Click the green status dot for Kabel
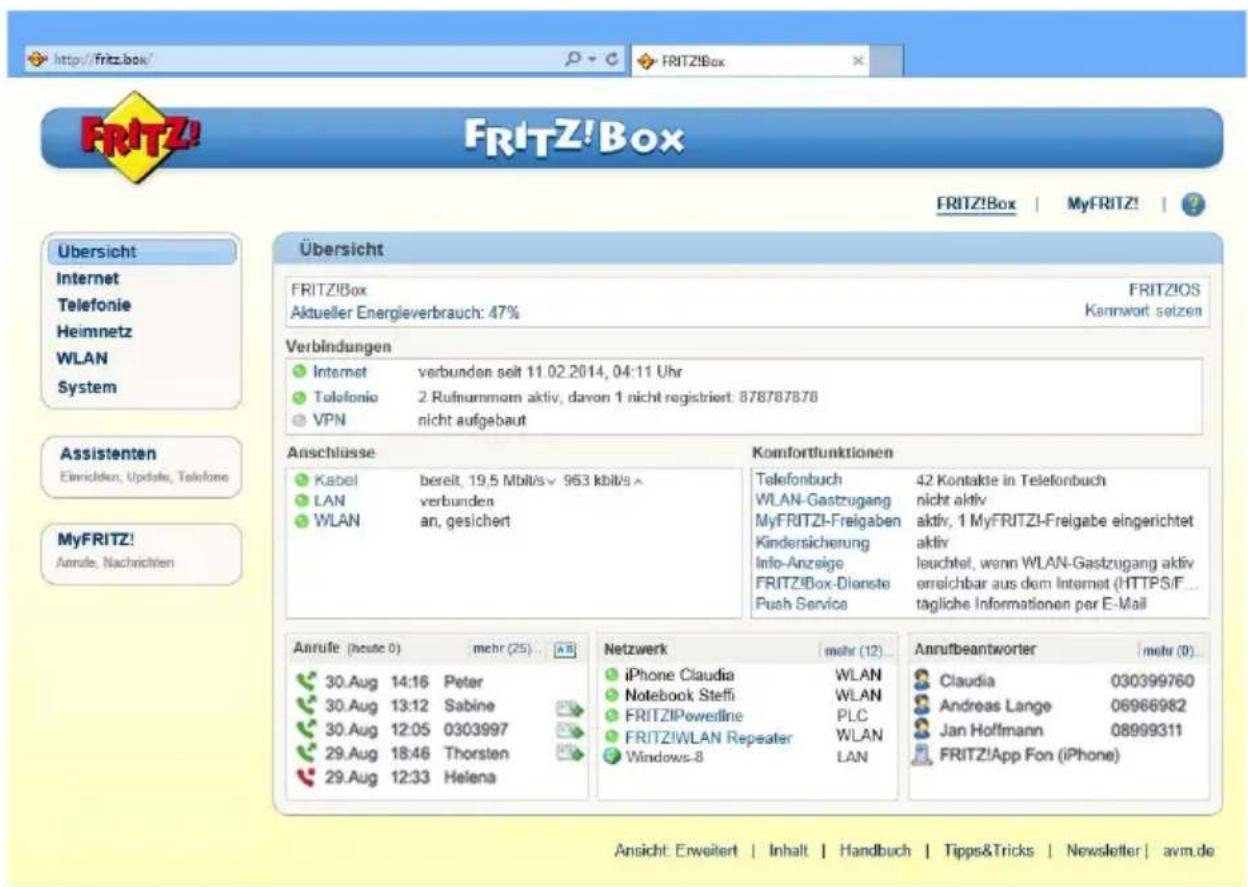Image resolution: width=1248 pixels, height=887 pixels. [x=302, y=481]
